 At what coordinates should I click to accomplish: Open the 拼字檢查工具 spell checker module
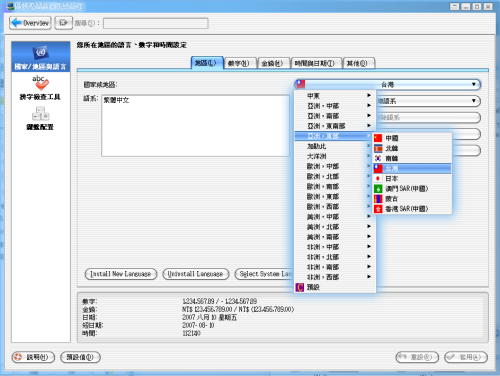point(40,88)
